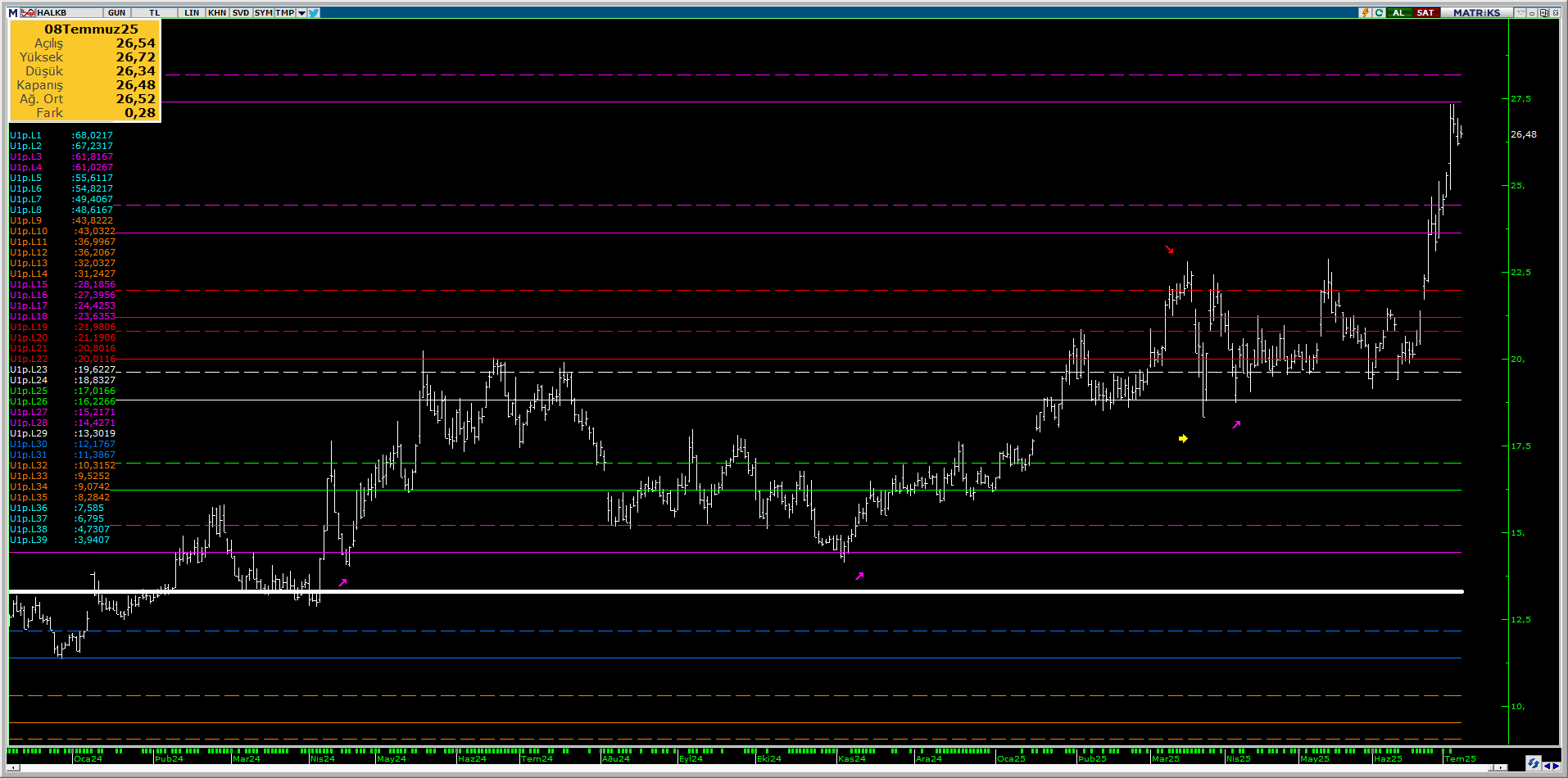Image resolution: width=1568 pixels, height=778 pixels.
Task: Click the orange lightning bolt icon
Action: tap(1365, 12)
